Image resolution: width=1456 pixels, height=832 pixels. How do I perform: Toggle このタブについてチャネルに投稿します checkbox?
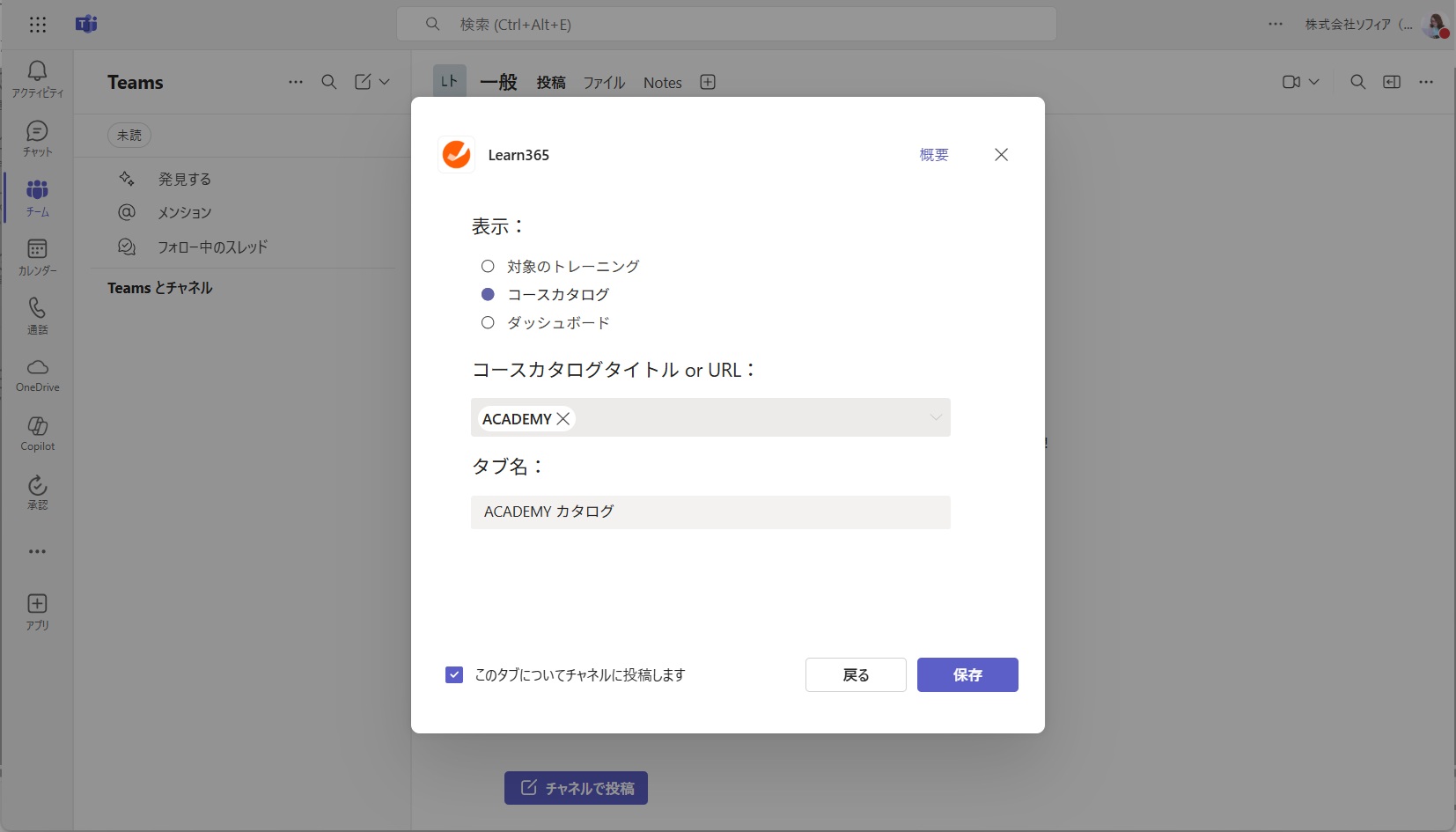pyautogui.click(x=454, y=674)
